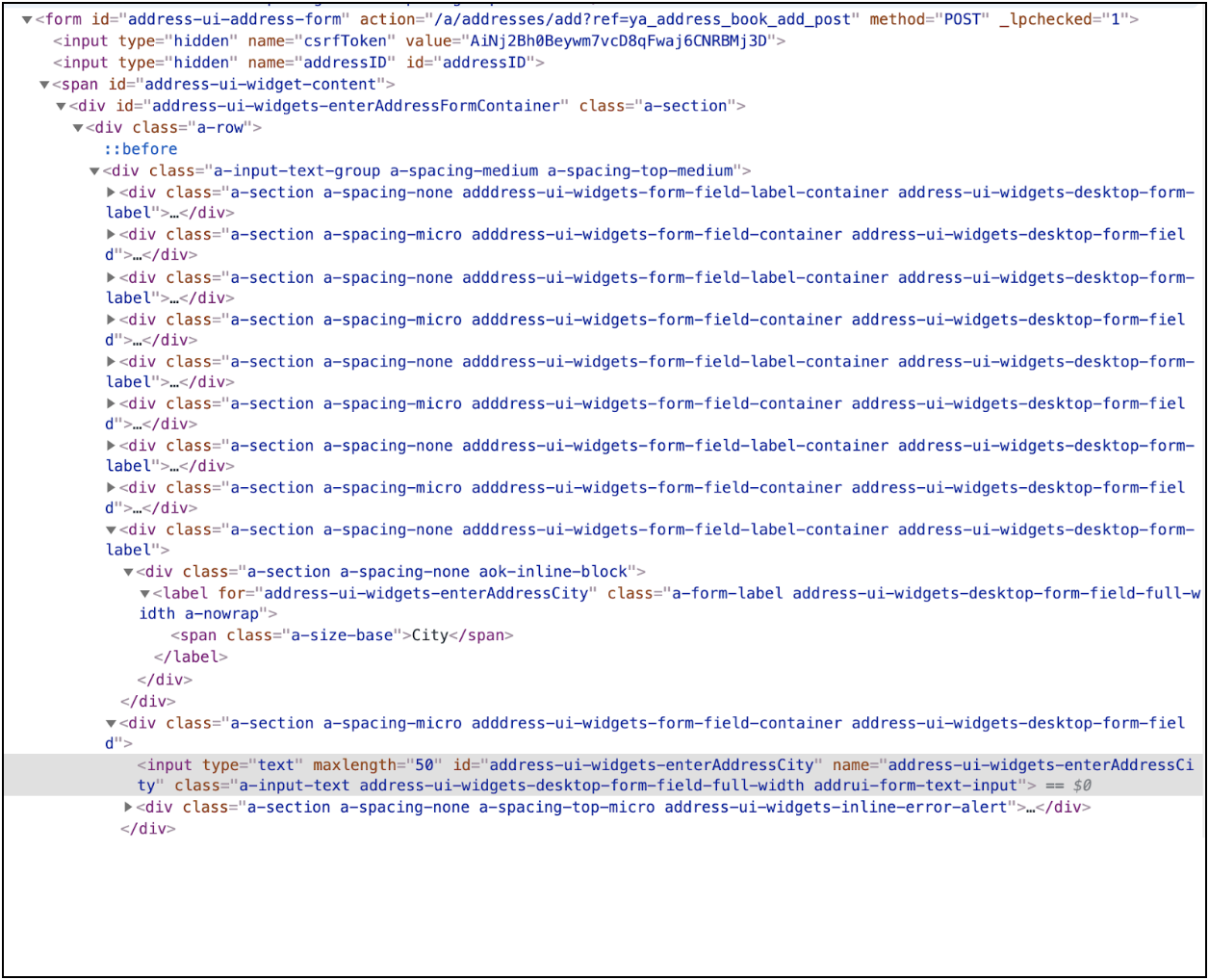This screenshot has width=1209, height=980.
Task: Expand the first collapsed a-spacing-micro field-container div
Action: 112,235
